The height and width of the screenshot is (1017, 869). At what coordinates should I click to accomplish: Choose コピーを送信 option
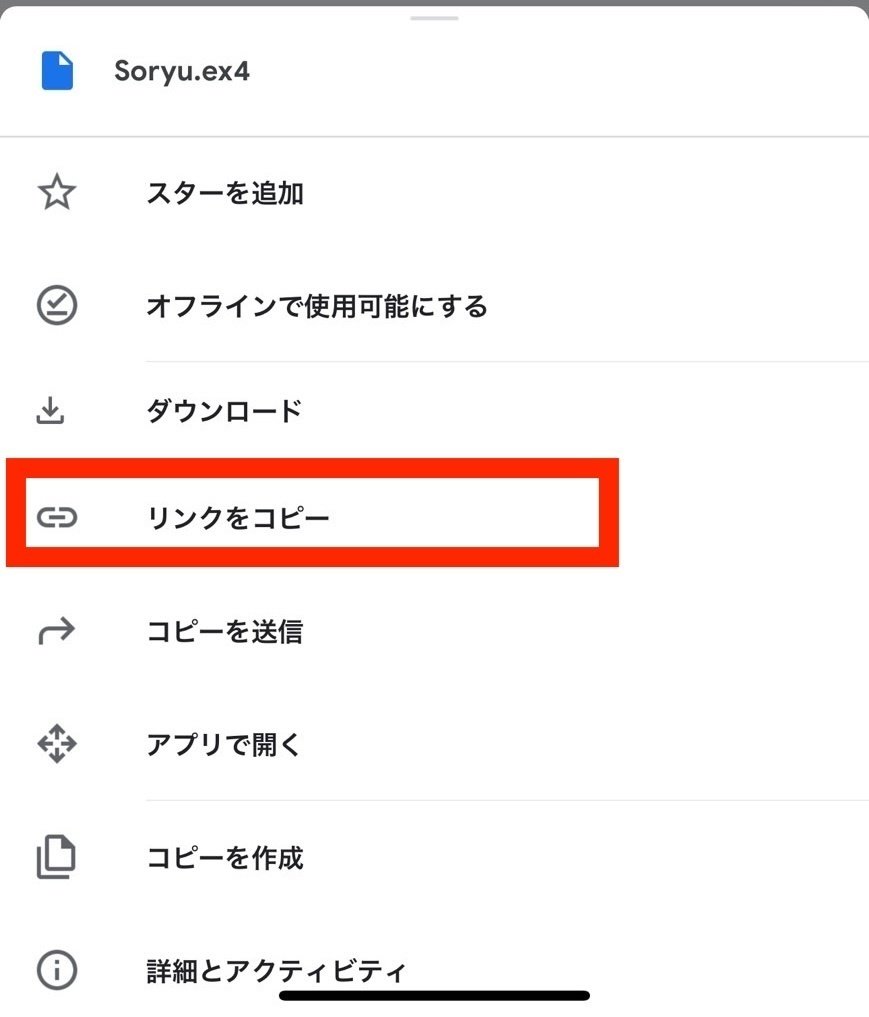[x=224, y=632]
